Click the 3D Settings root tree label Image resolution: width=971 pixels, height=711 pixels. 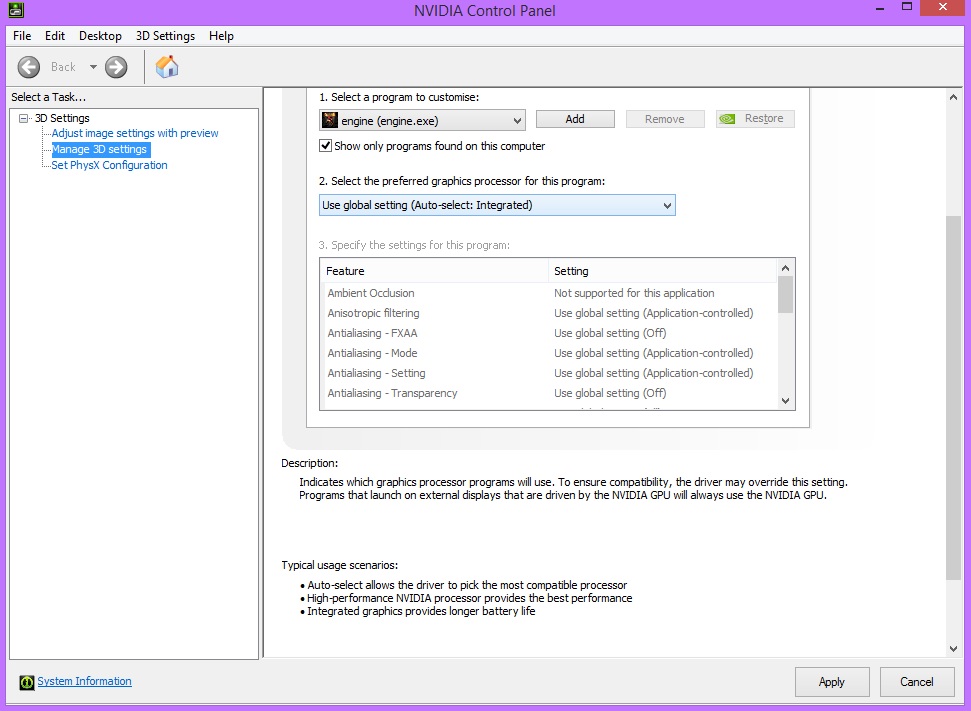[x=62, y=118]
